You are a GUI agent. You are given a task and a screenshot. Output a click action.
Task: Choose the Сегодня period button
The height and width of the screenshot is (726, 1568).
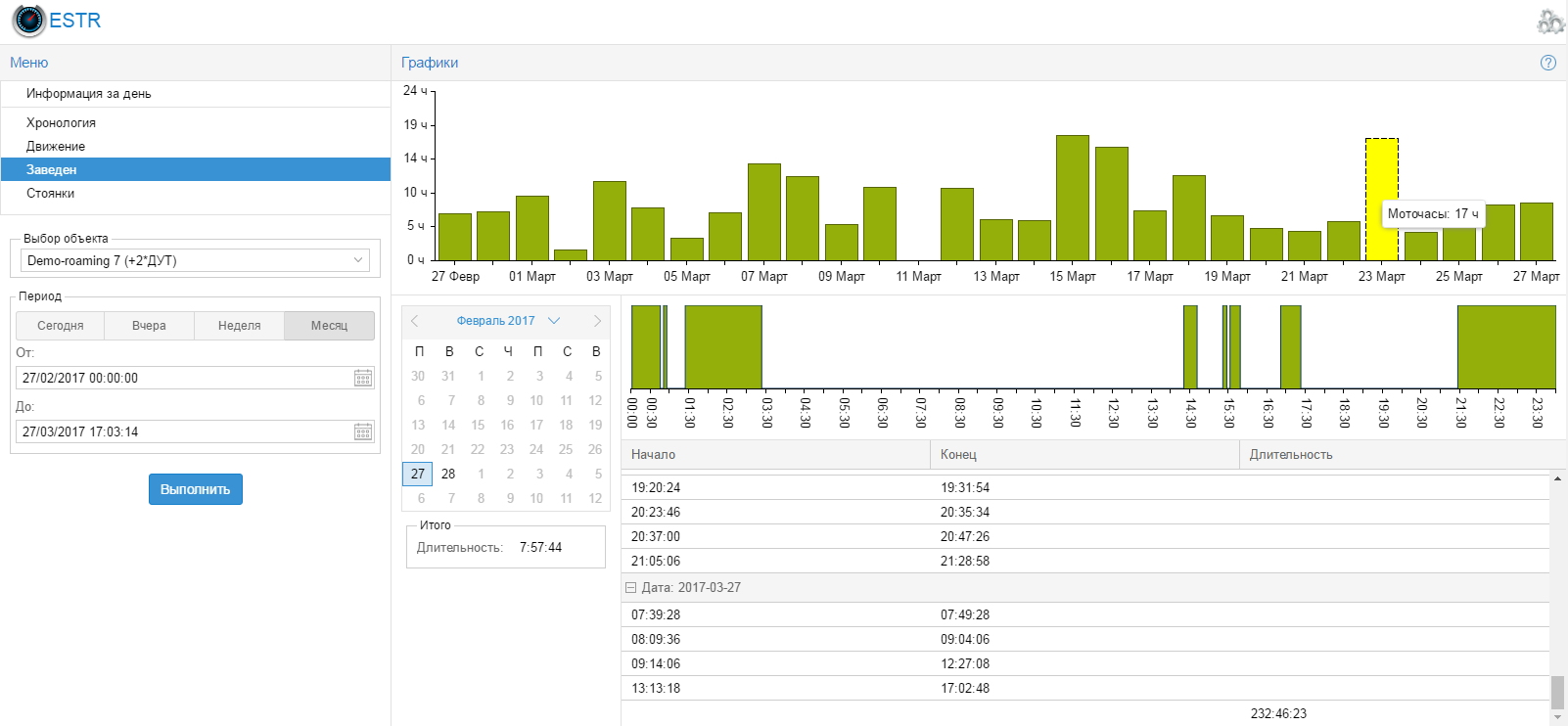tap(61, 326)
